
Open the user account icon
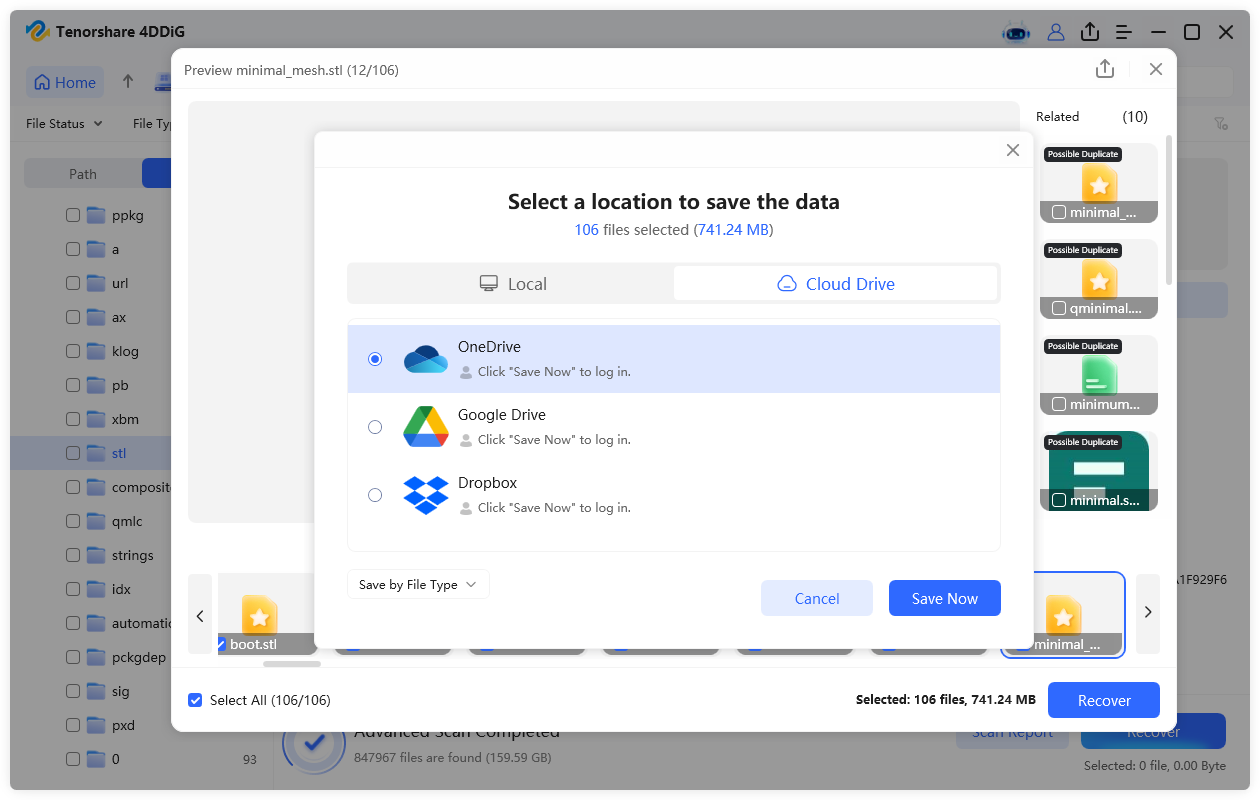1056,32
